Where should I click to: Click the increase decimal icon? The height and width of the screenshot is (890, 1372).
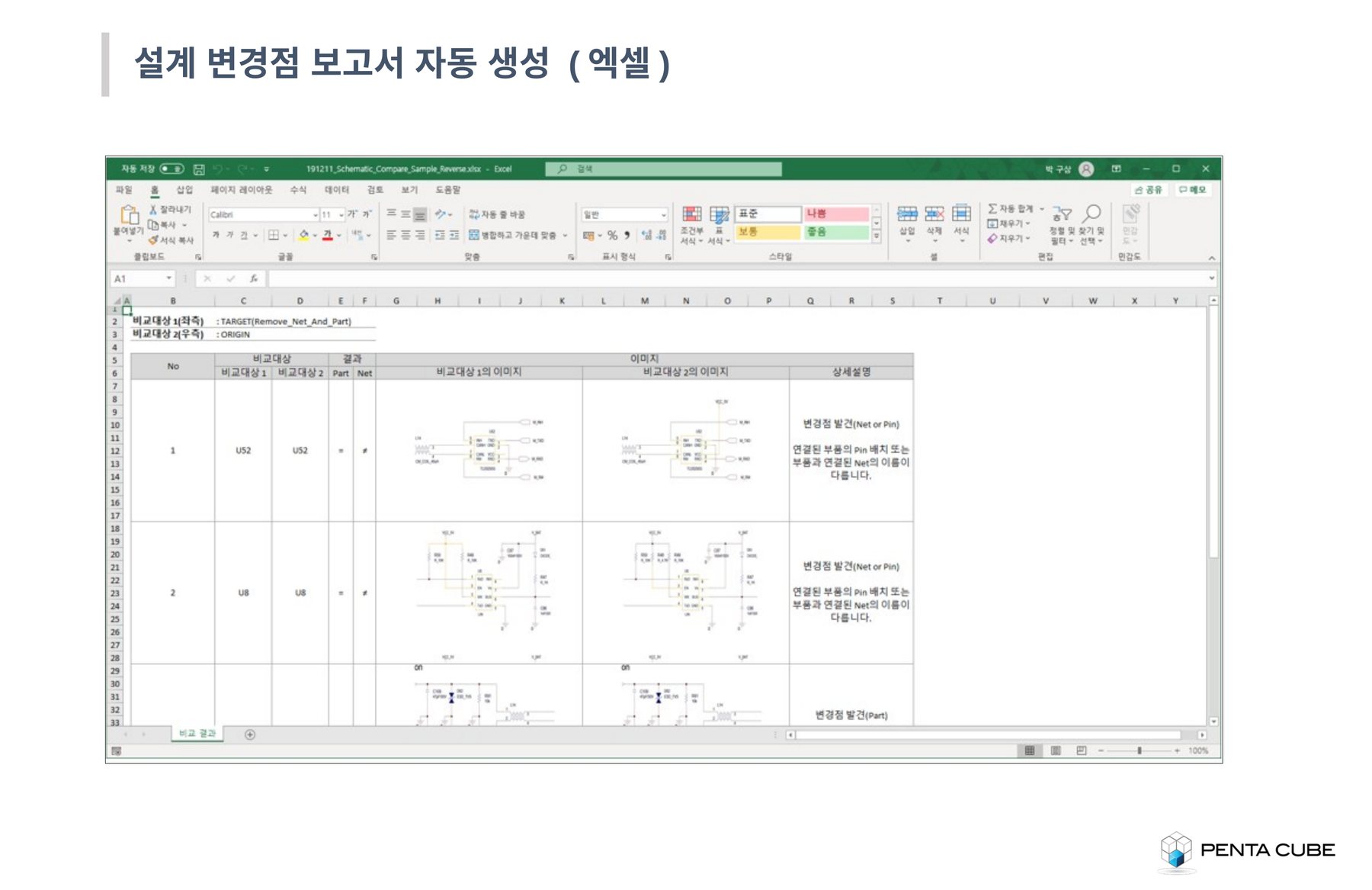pyautogui.click(x=646, y=235)
